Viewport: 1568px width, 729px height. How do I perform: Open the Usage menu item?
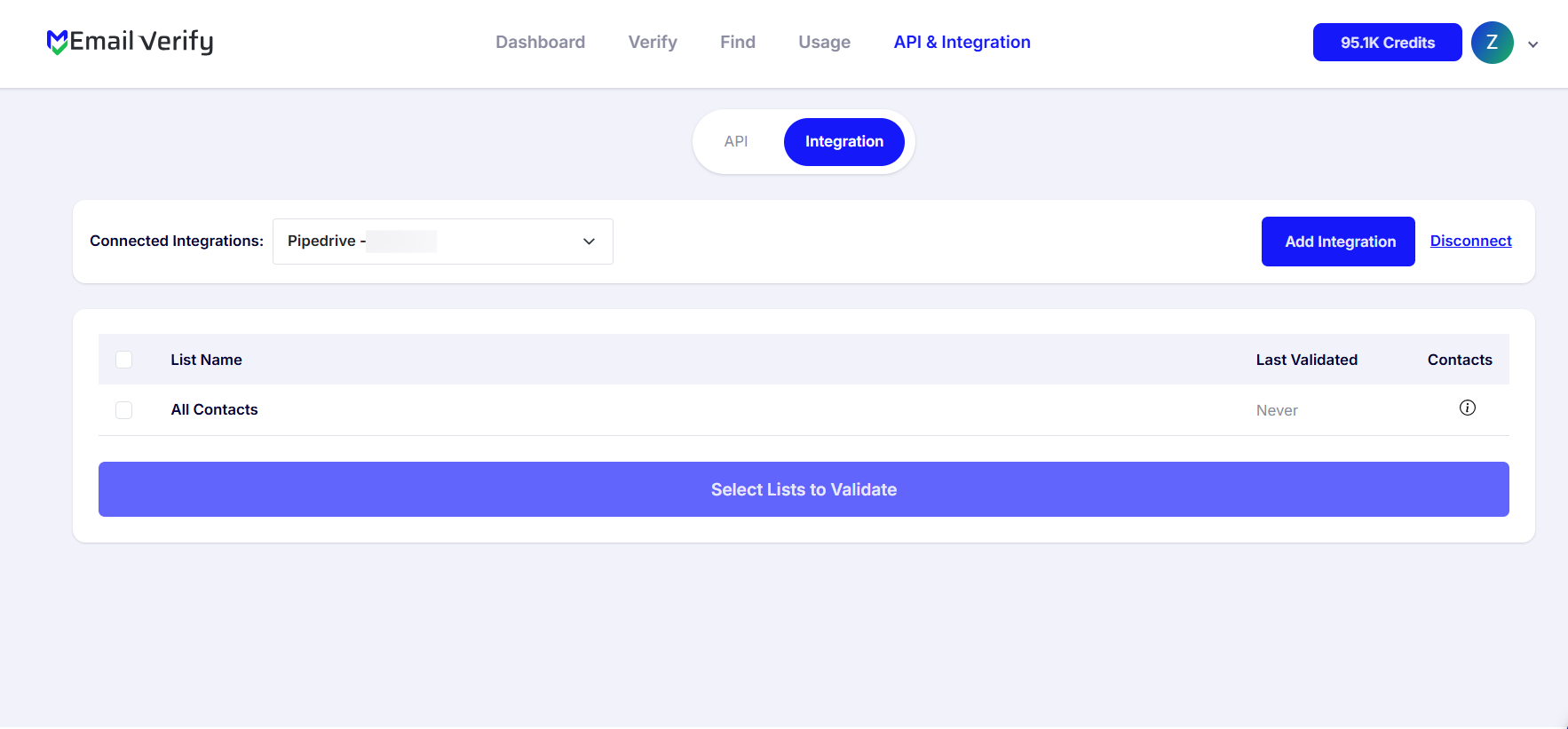(x=824, y=42)
